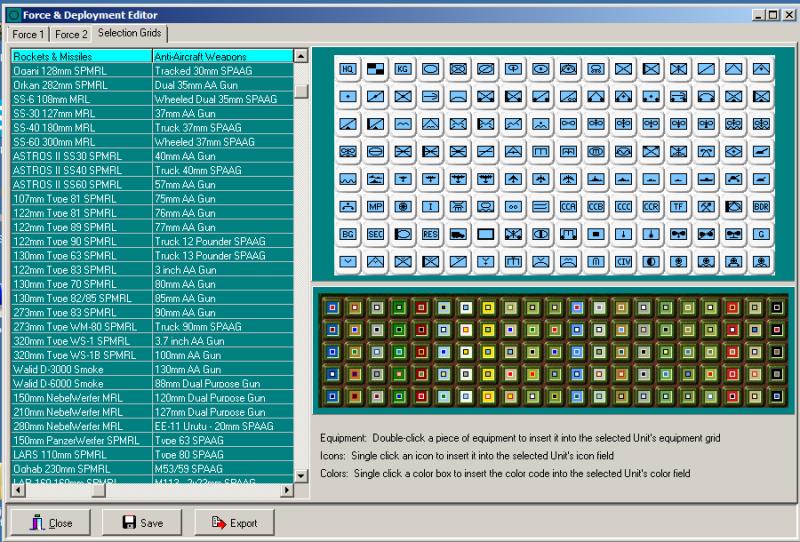Pick the bright yellow box in top color row

tap(488, 308)
